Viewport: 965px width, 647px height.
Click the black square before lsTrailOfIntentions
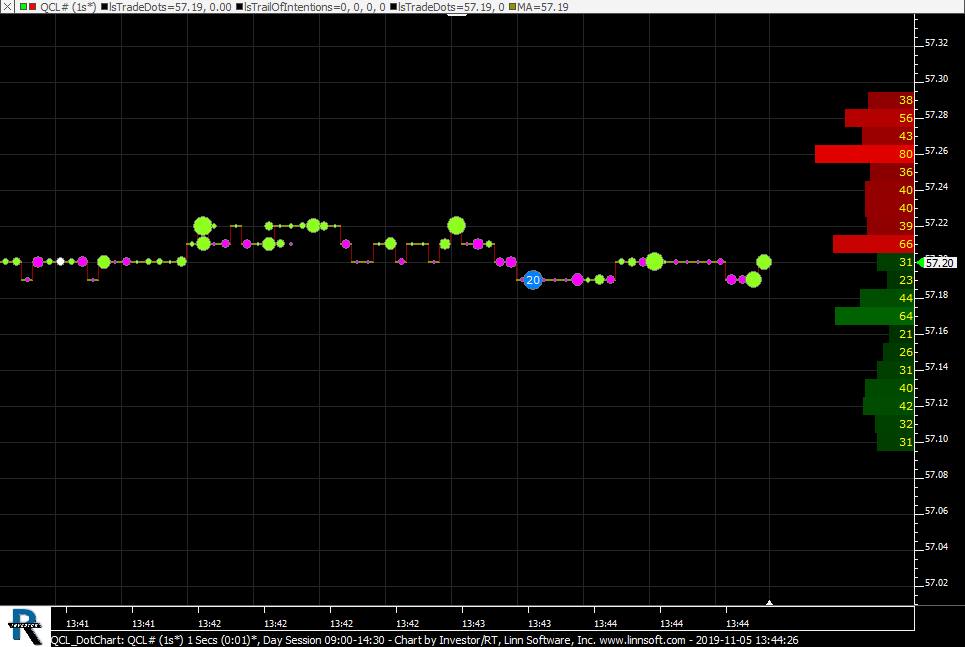239,7
